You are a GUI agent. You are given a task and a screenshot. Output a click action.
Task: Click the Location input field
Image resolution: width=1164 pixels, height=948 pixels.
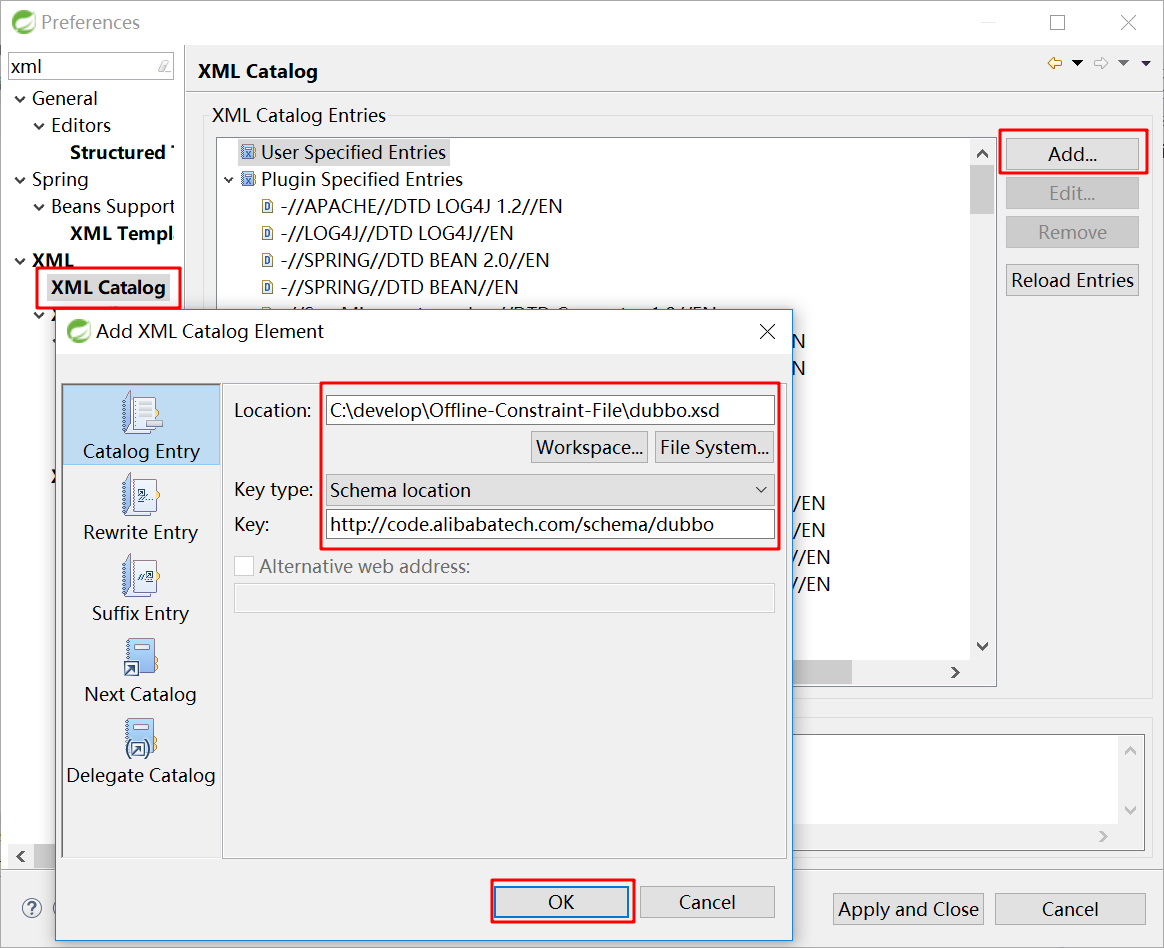click(550, 410)
